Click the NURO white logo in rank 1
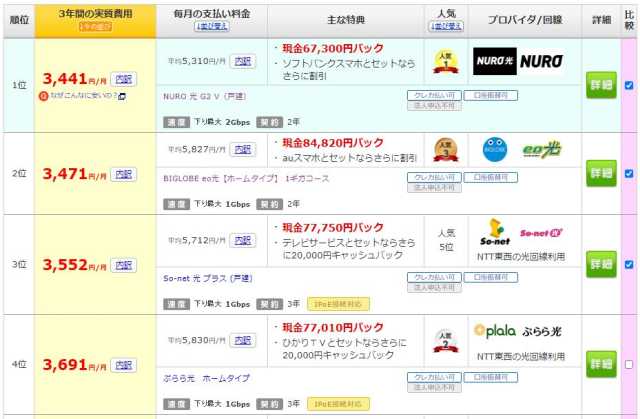The image size is (640, 419). [541, 61]
